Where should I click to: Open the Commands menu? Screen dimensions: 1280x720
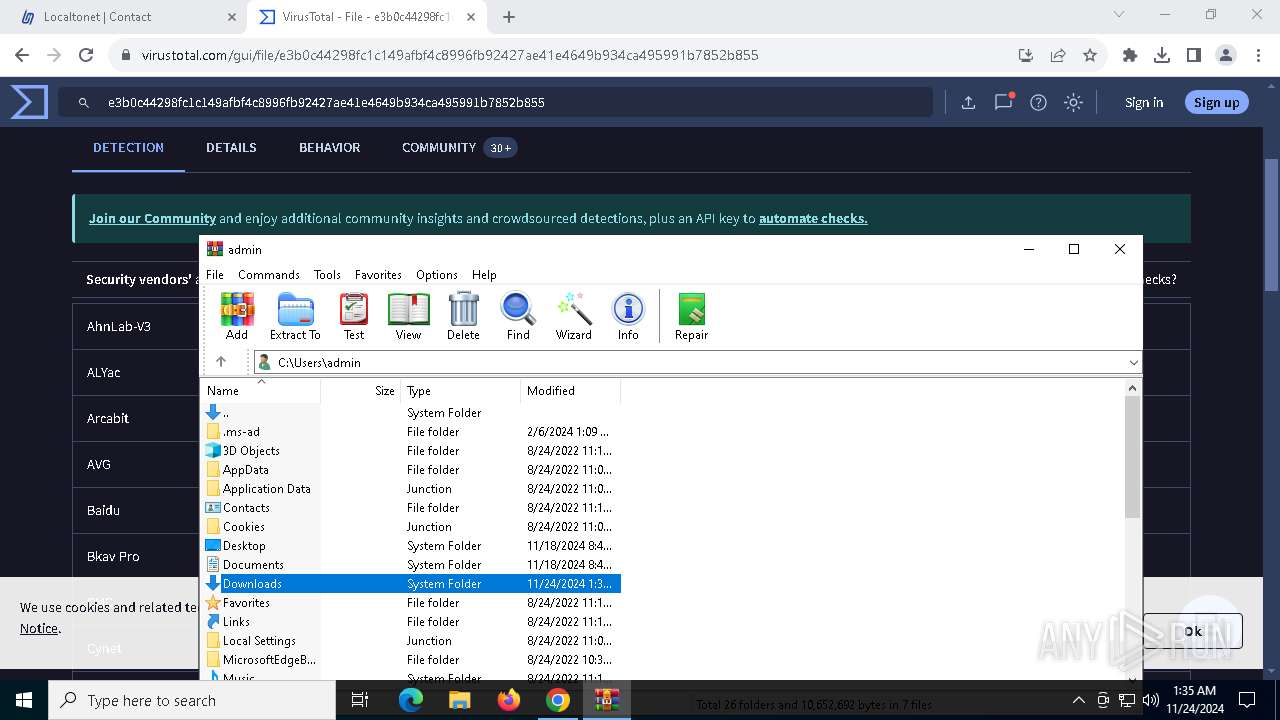(269, 274)
